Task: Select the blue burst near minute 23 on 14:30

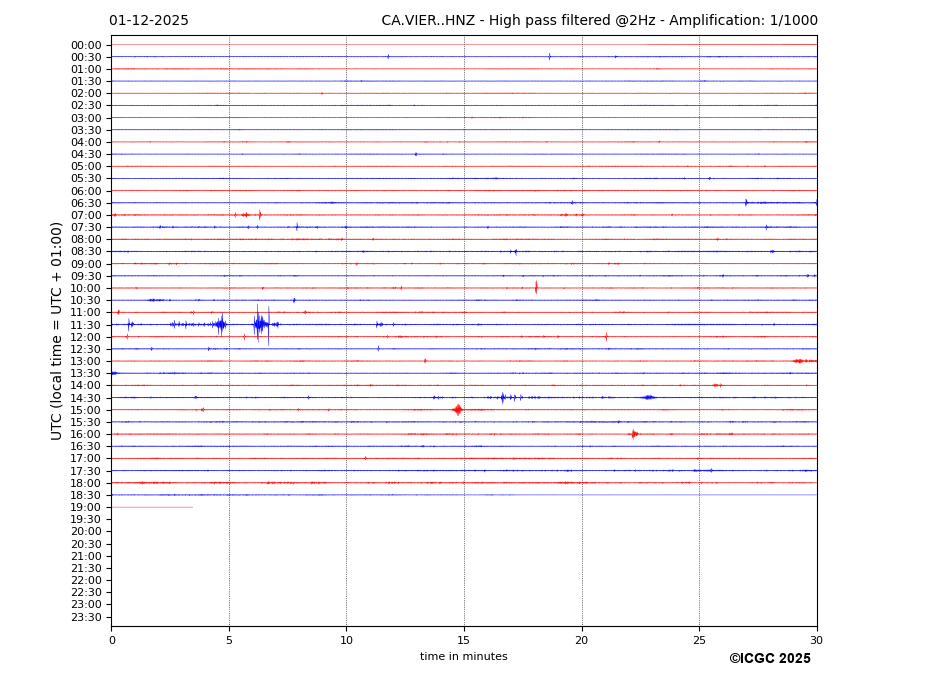Action: pos(648,397)
